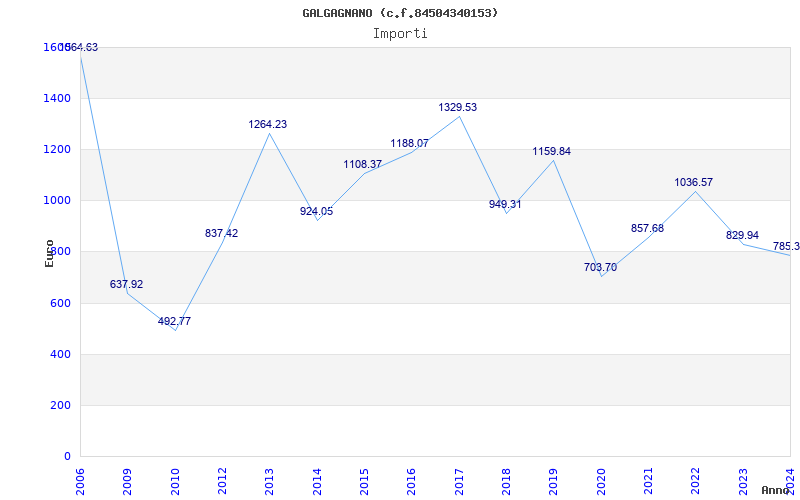Click the x-axis year 2010

coord(175,482)
